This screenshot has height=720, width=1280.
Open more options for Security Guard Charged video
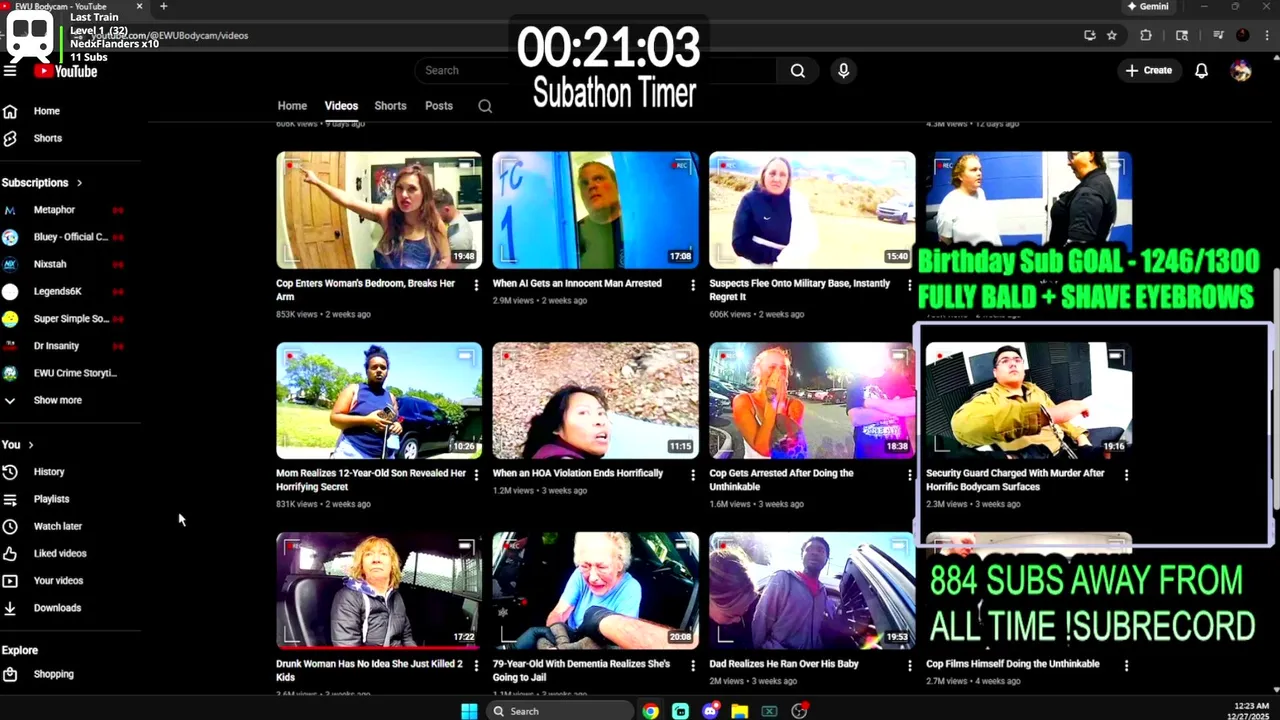pos(1126,475)
